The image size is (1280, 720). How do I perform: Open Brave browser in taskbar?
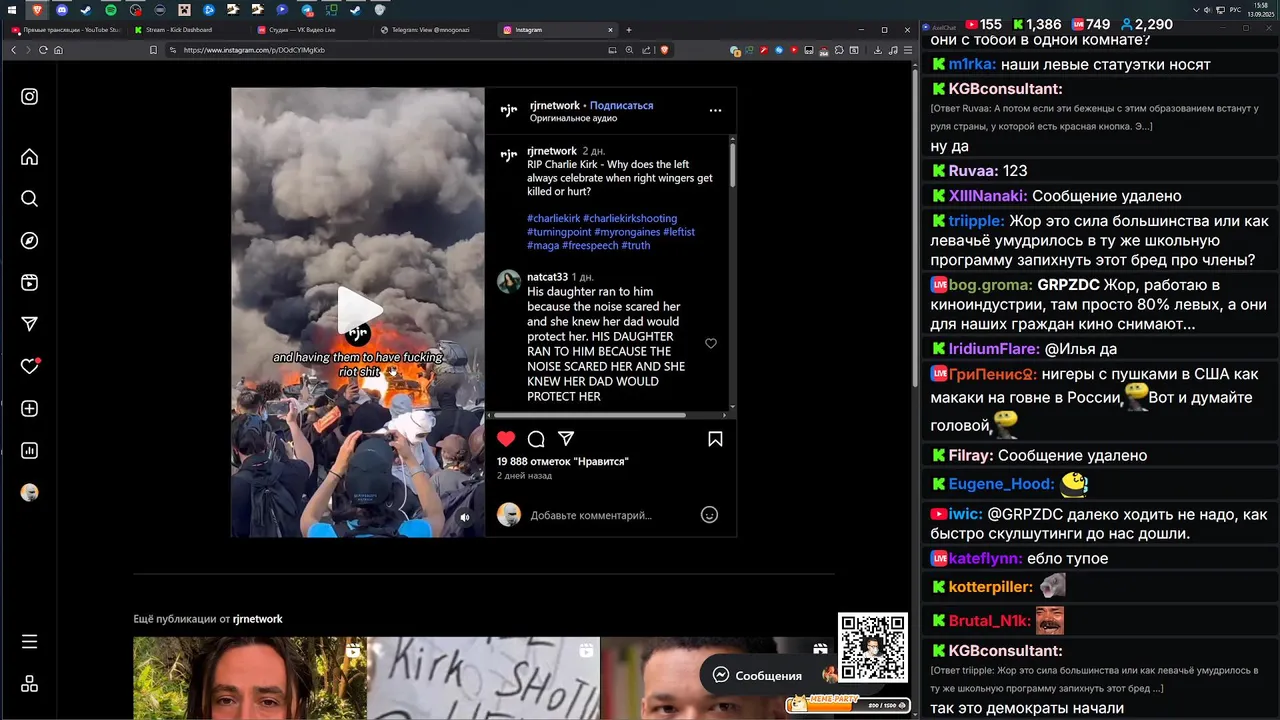tap(37, 10)
